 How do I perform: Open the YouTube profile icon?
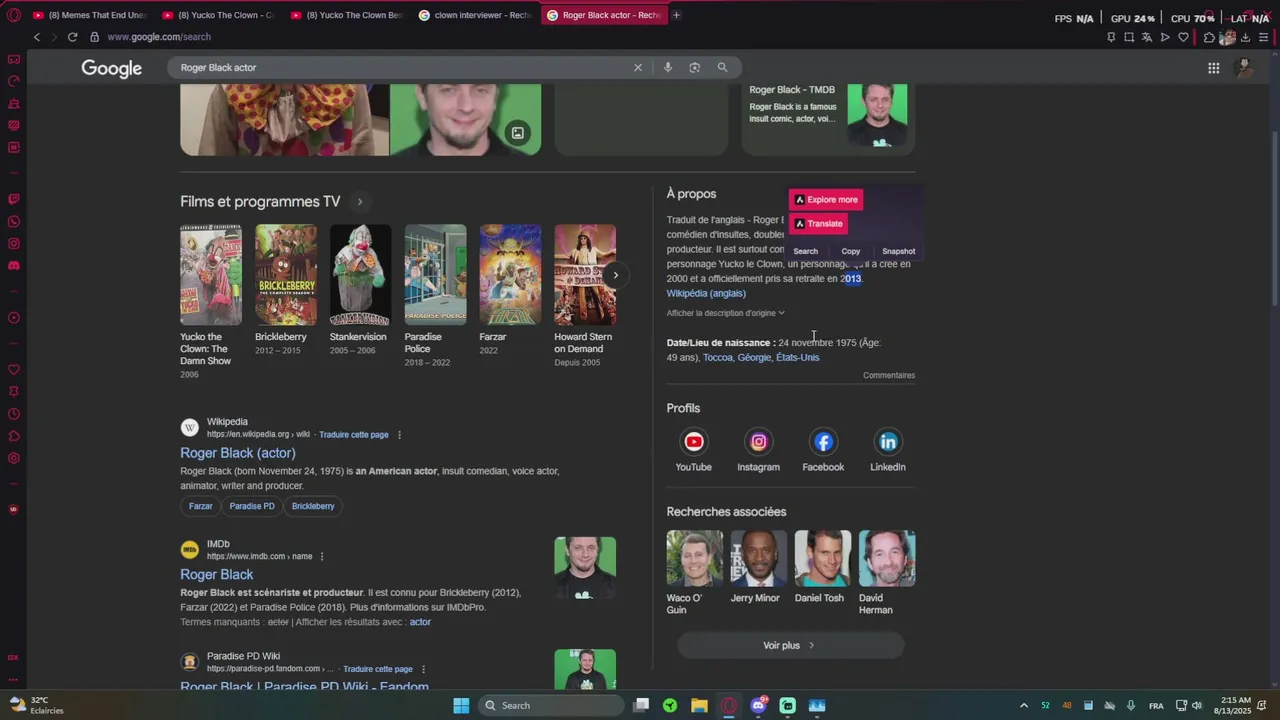tap(693, 441)
